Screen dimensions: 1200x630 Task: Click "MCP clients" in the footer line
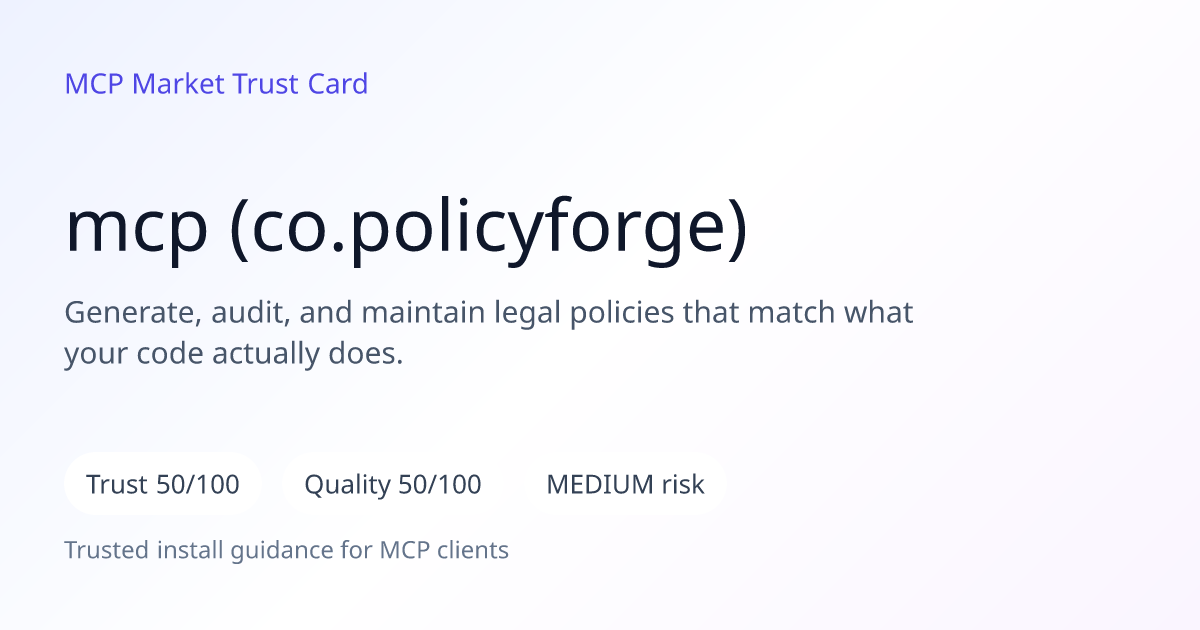444,550
